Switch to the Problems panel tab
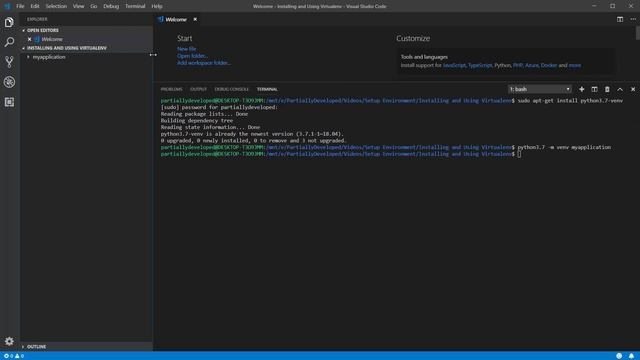This screenshot has width=640, height=360. (x=171, y=89)
